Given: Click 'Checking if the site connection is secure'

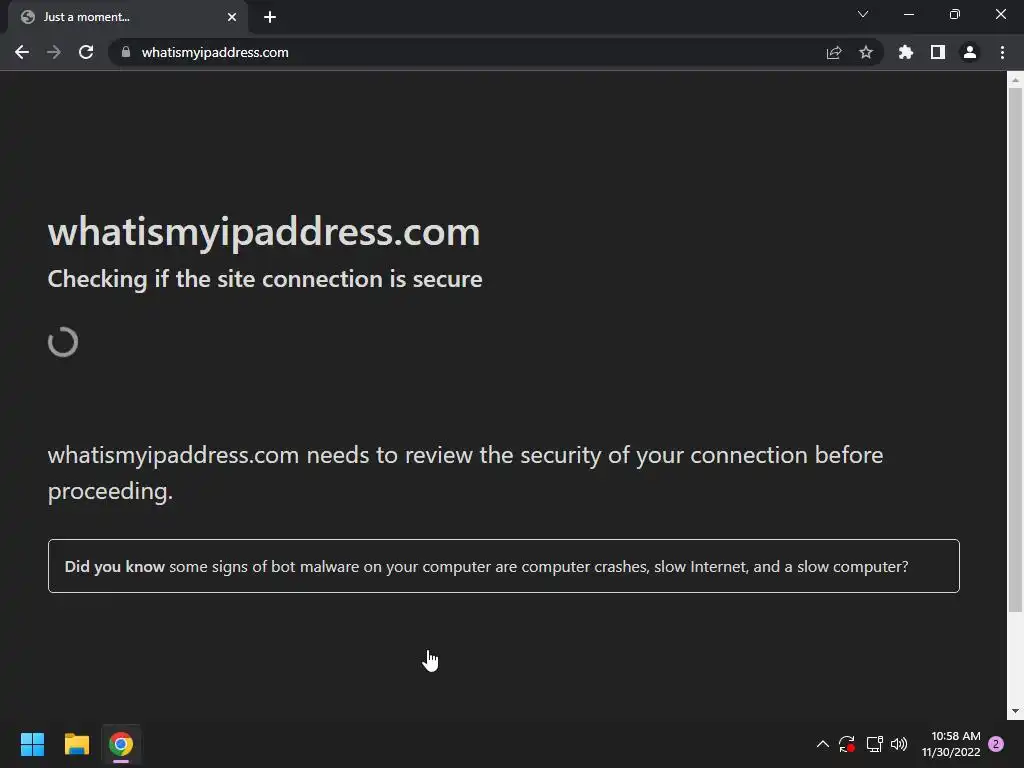Looking at the screenshot, I should coord(265,280).
